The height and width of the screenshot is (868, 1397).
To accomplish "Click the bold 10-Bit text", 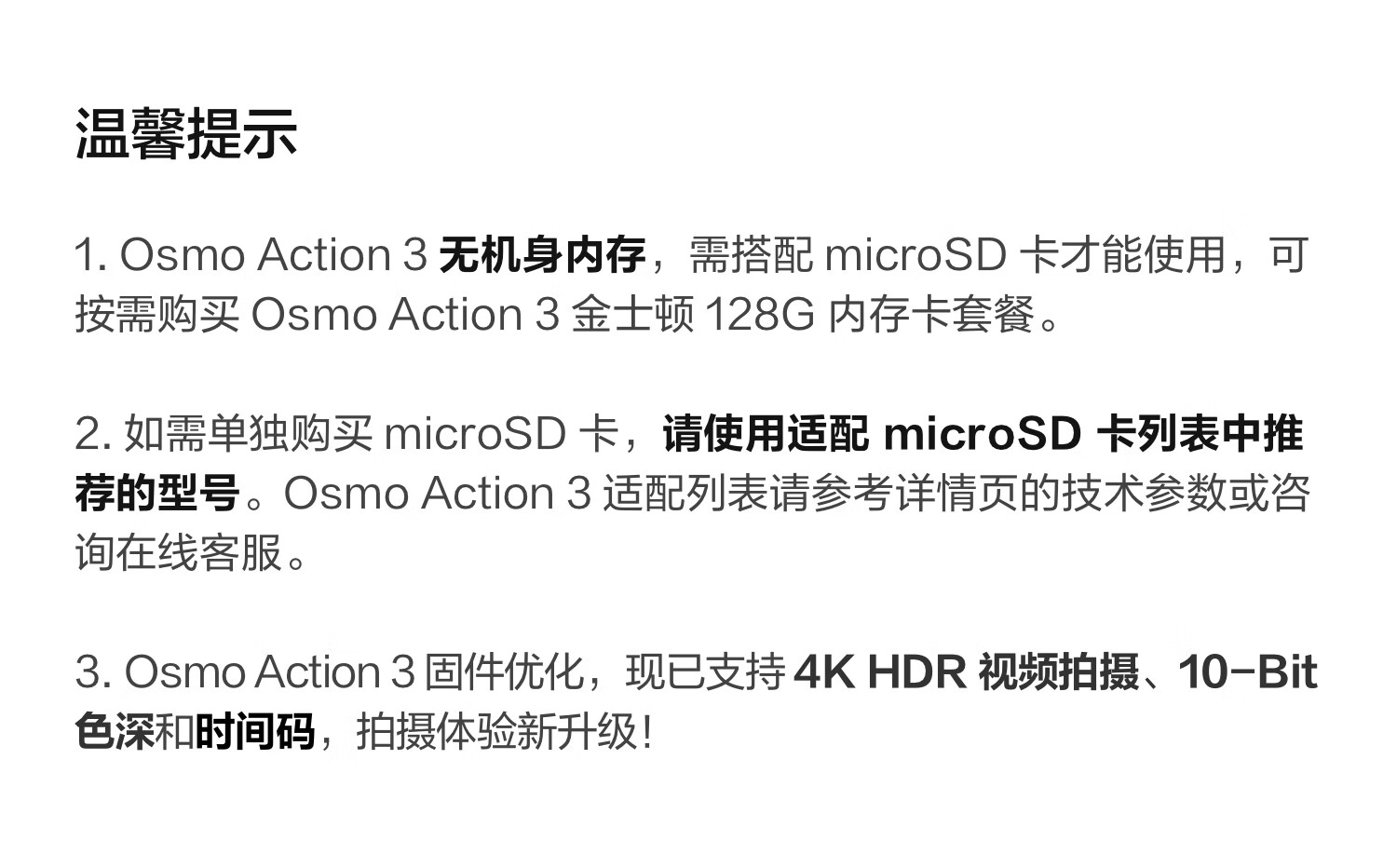I will point(1248,672).
